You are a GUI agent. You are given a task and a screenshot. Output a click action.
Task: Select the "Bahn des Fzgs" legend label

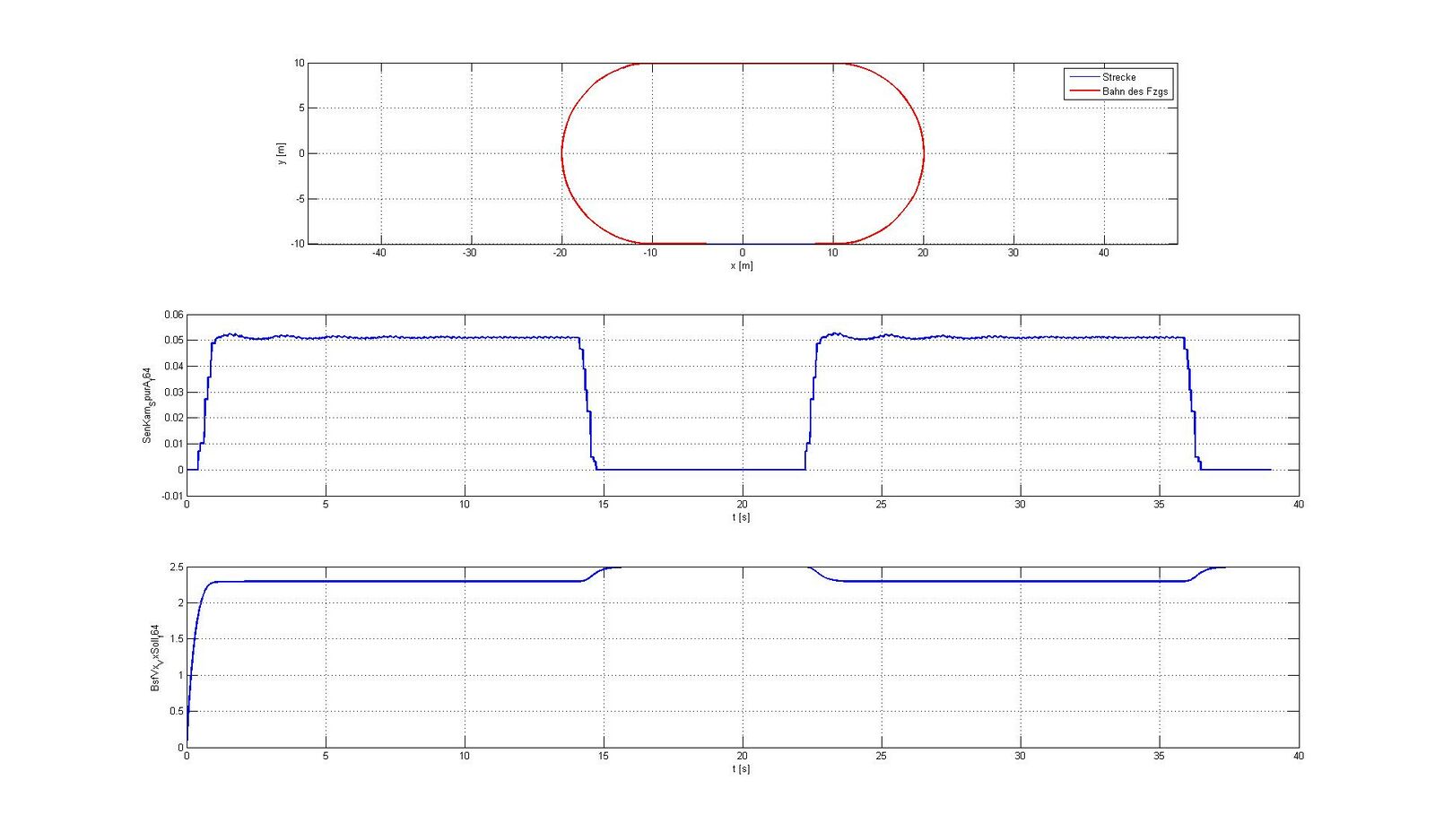click(1135, 91)
